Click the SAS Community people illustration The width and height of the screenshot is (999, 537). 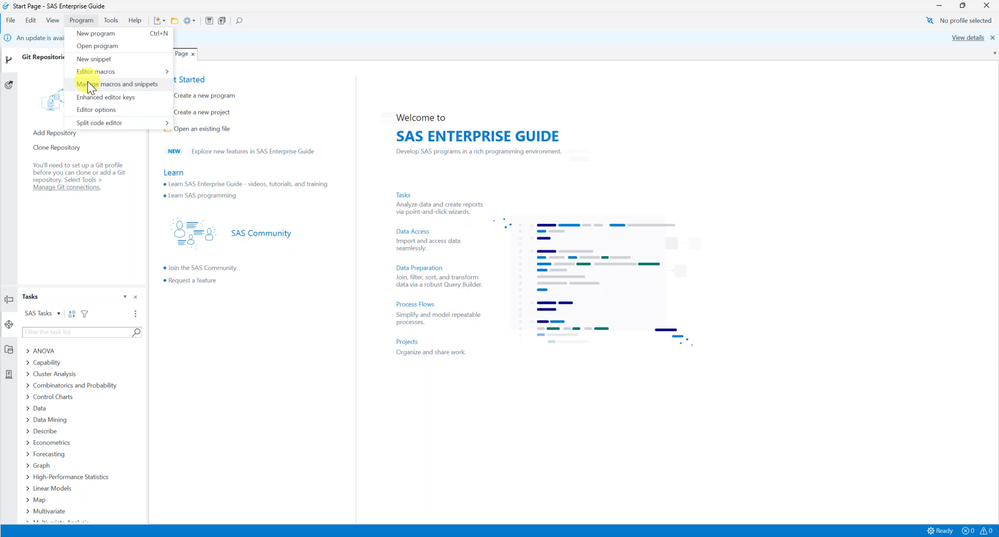[x=192, y=233]
